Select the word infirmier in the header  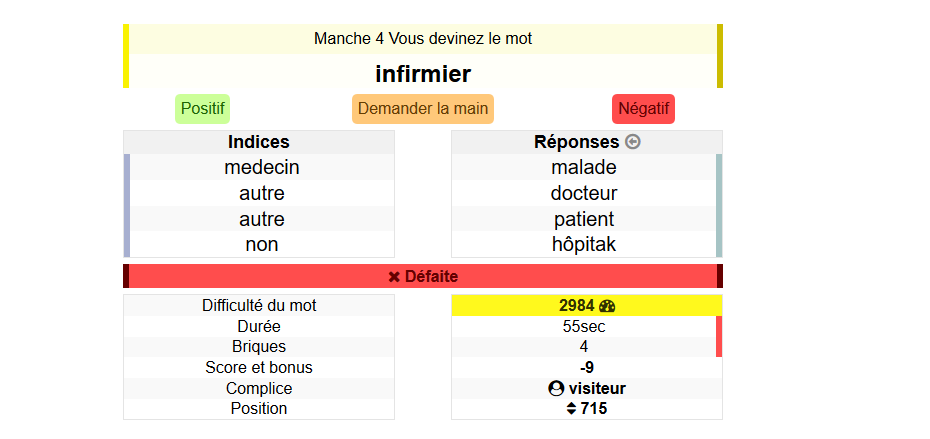(x=423, y=73)
